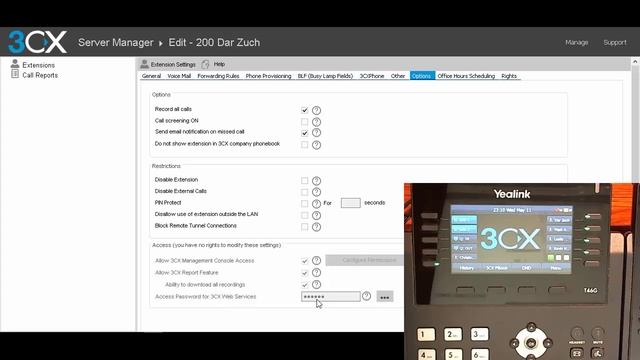Click the Help toolbar icon

[205, 64]
